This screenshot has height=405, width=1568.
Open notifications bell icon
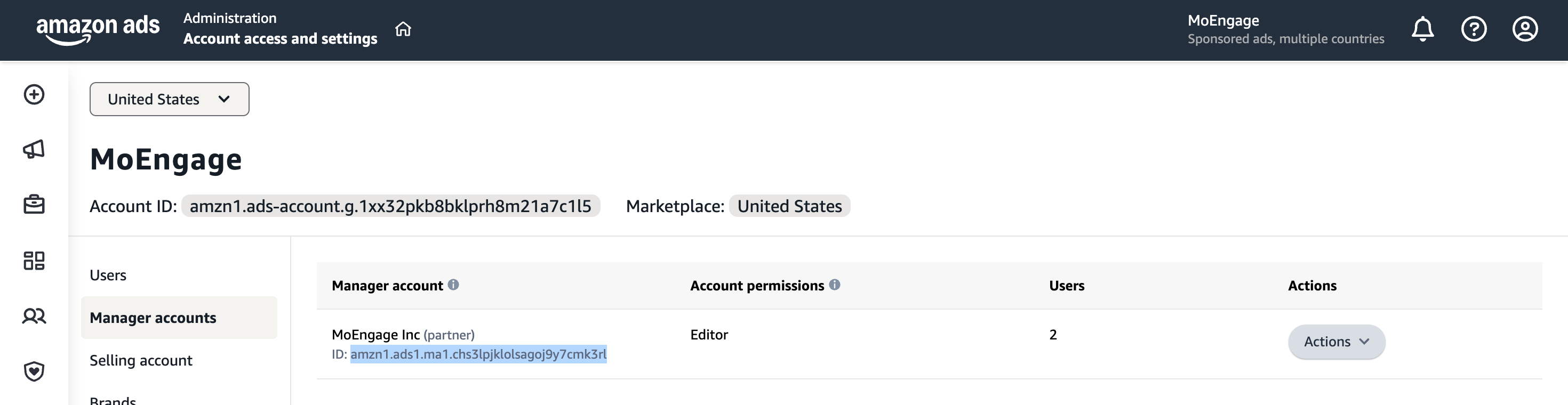click(x=1422, y=29)
